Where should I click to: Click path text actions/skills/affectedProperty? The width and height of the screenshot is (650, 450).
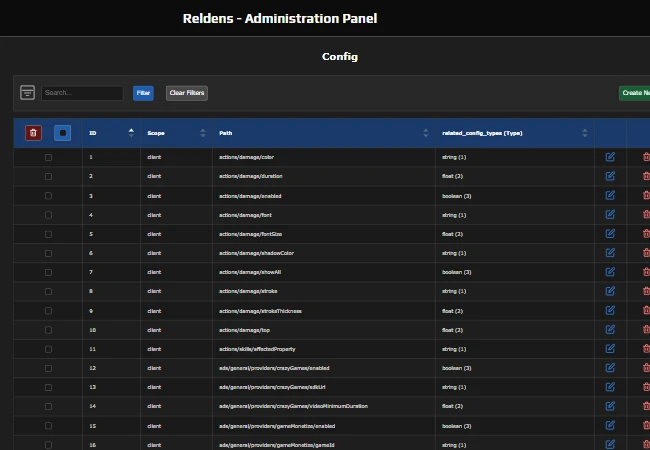(x=257, y=349)
